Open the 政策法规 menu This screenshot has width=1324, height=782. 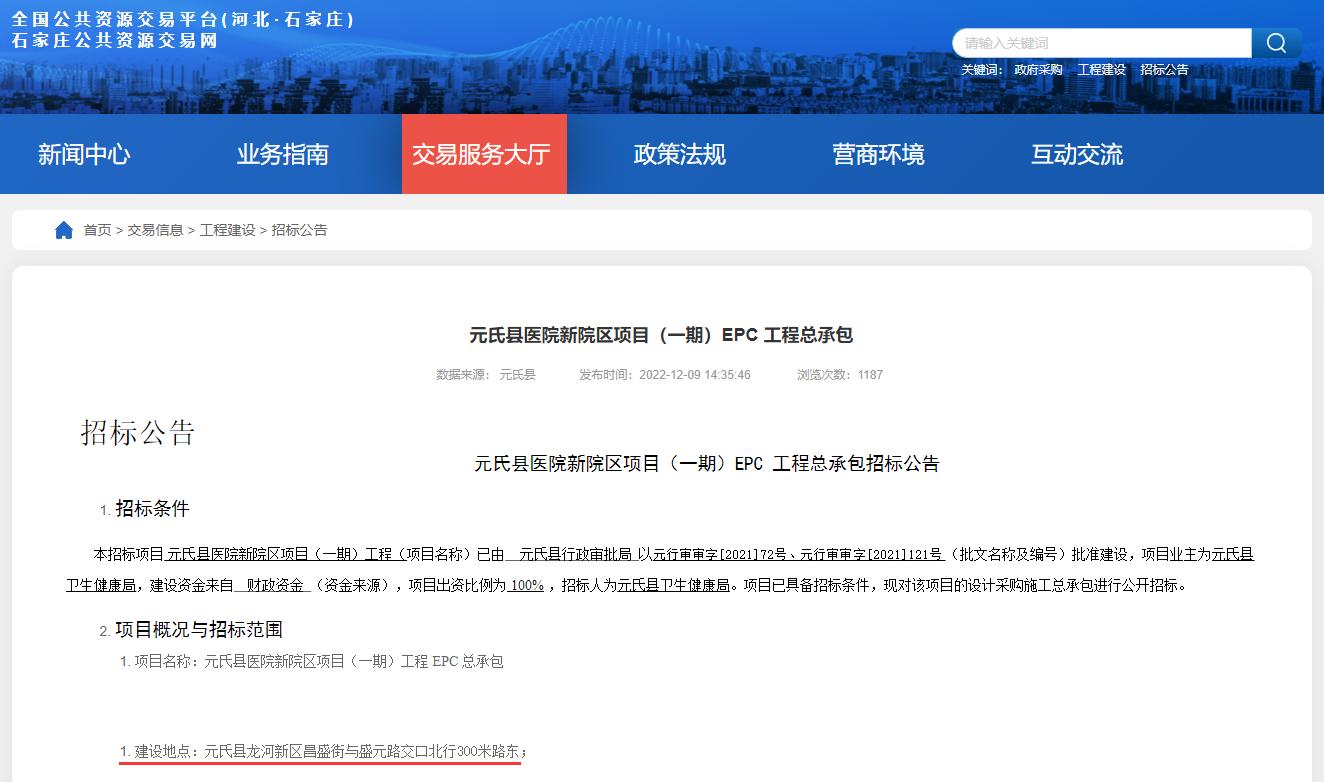click(x=679, y=154)
